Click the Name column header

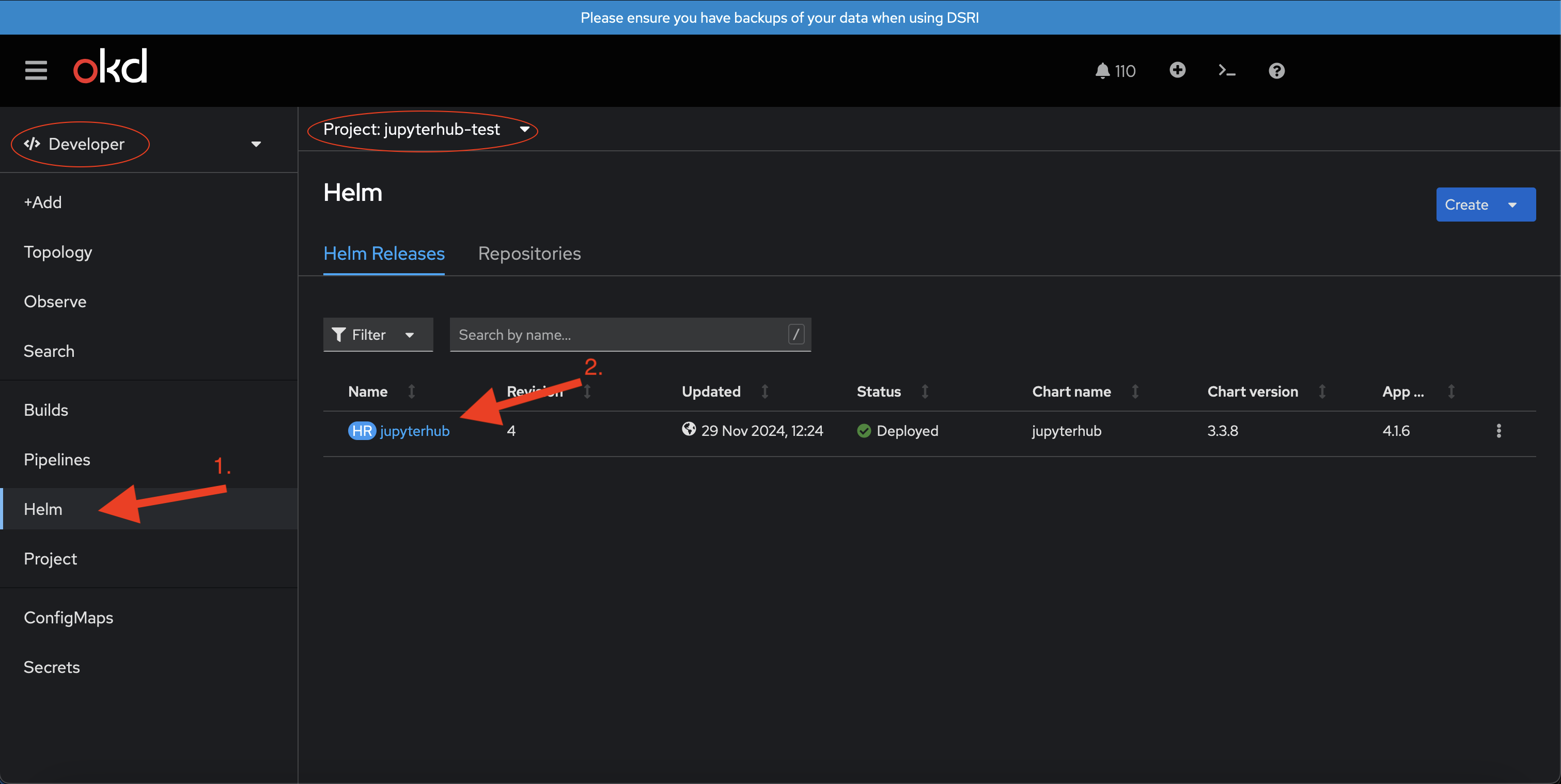click(x=367, y=391)
